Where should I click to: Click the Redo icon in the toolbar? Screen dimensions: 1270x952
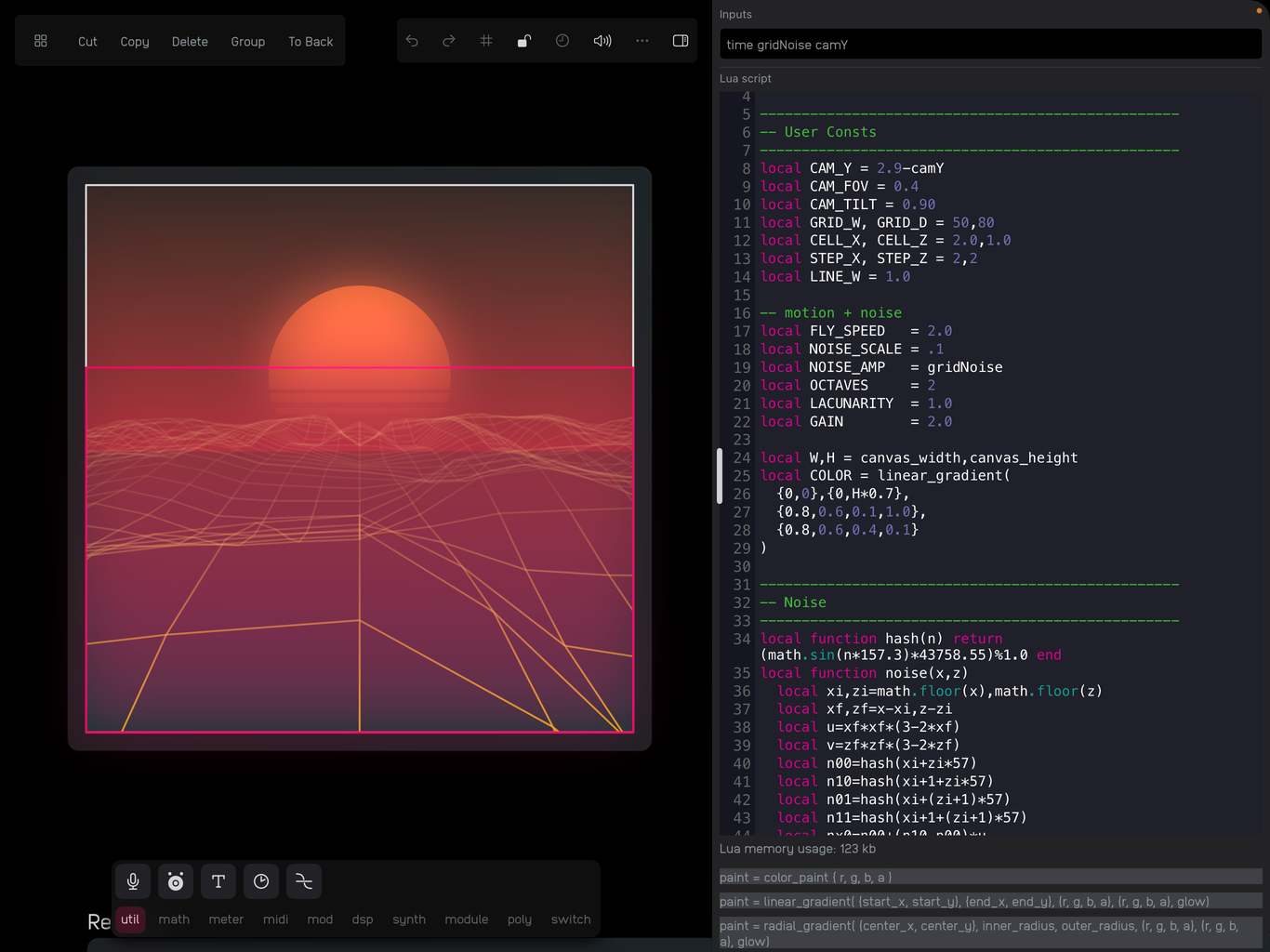[x=449, y=40]
